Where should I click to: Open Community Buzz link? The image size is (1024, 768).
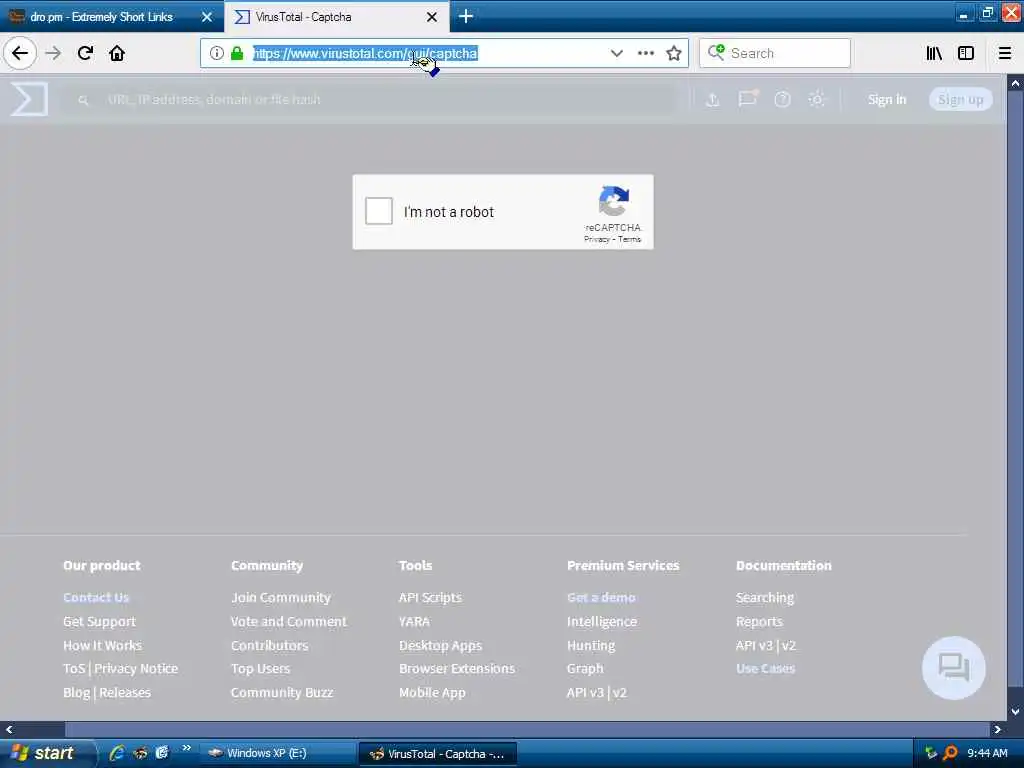(x=281, y=692)
